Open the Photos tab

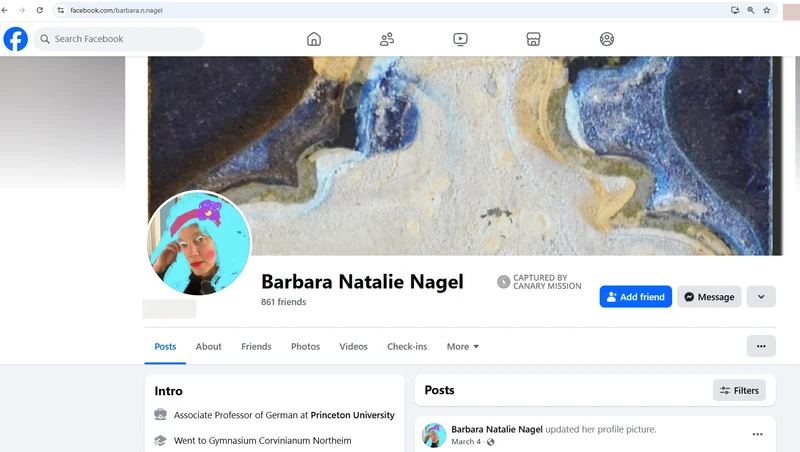tap(306, 346)
